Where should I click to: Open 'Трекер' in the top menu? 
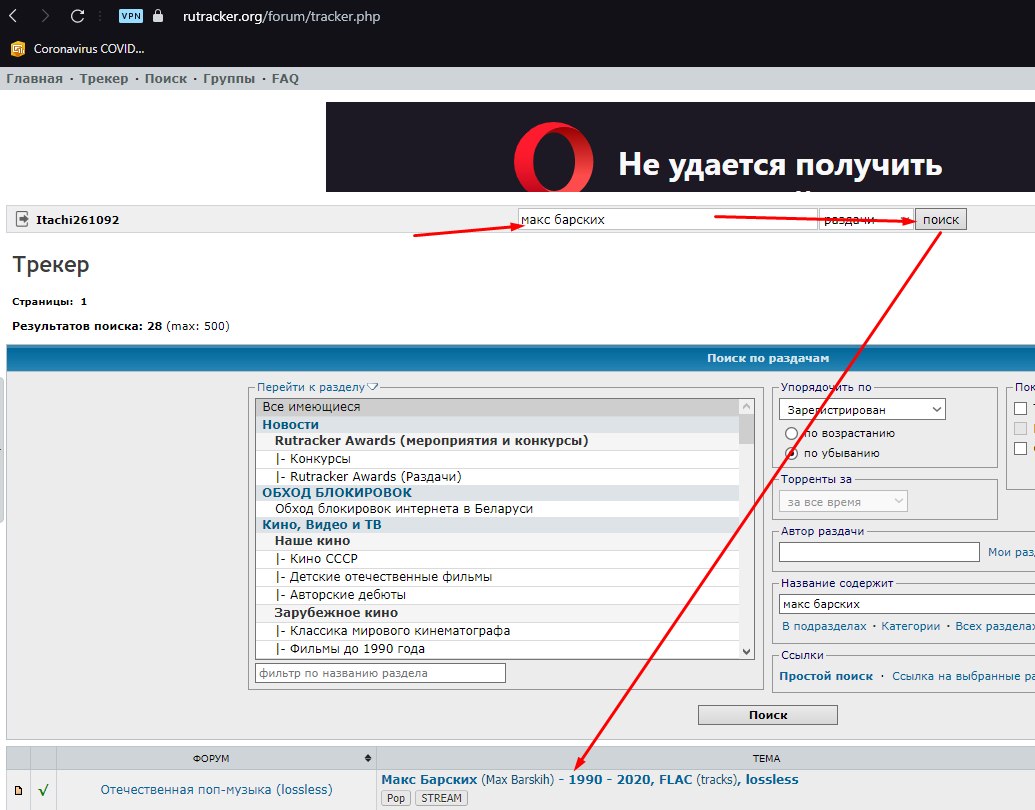pos(104,79)
